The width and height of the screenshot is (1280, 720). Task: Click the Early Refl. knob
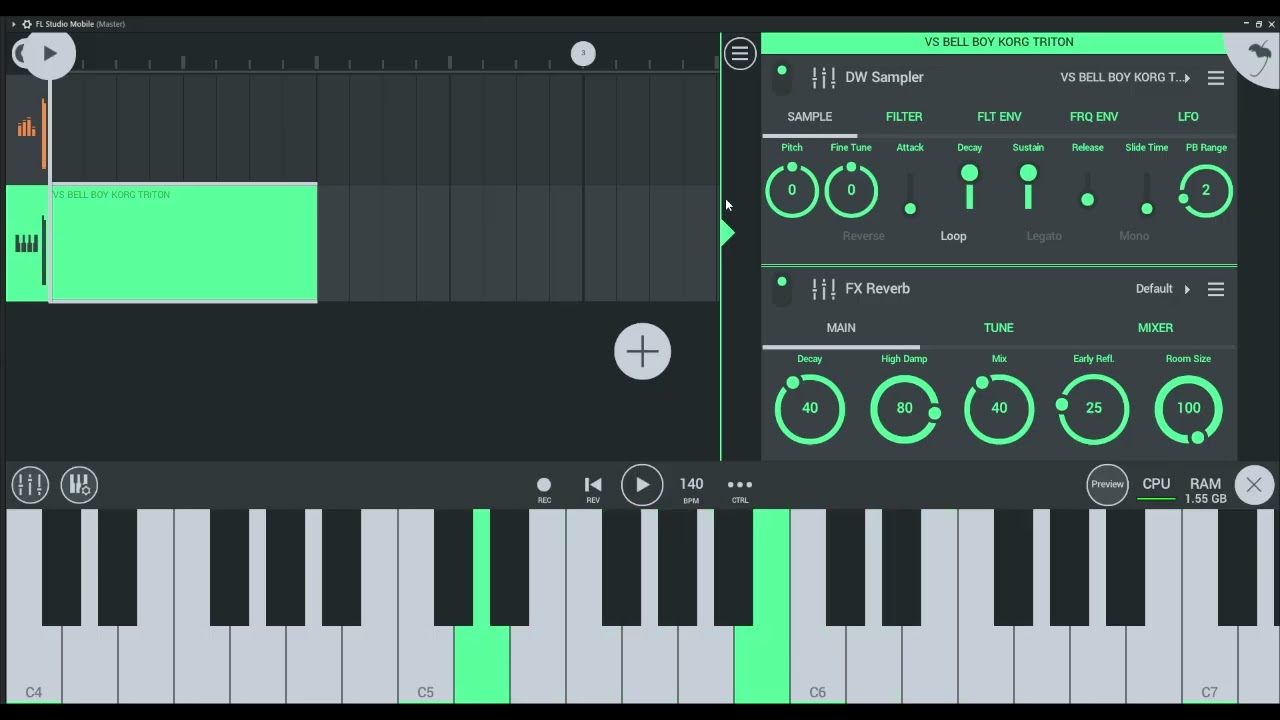click(1094, 408)
